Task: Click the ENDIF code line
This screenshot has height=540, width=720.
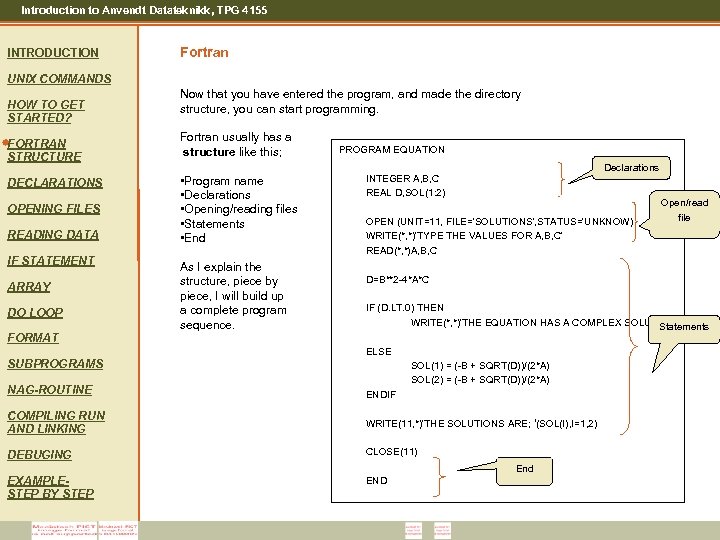Action: (381, 394)
